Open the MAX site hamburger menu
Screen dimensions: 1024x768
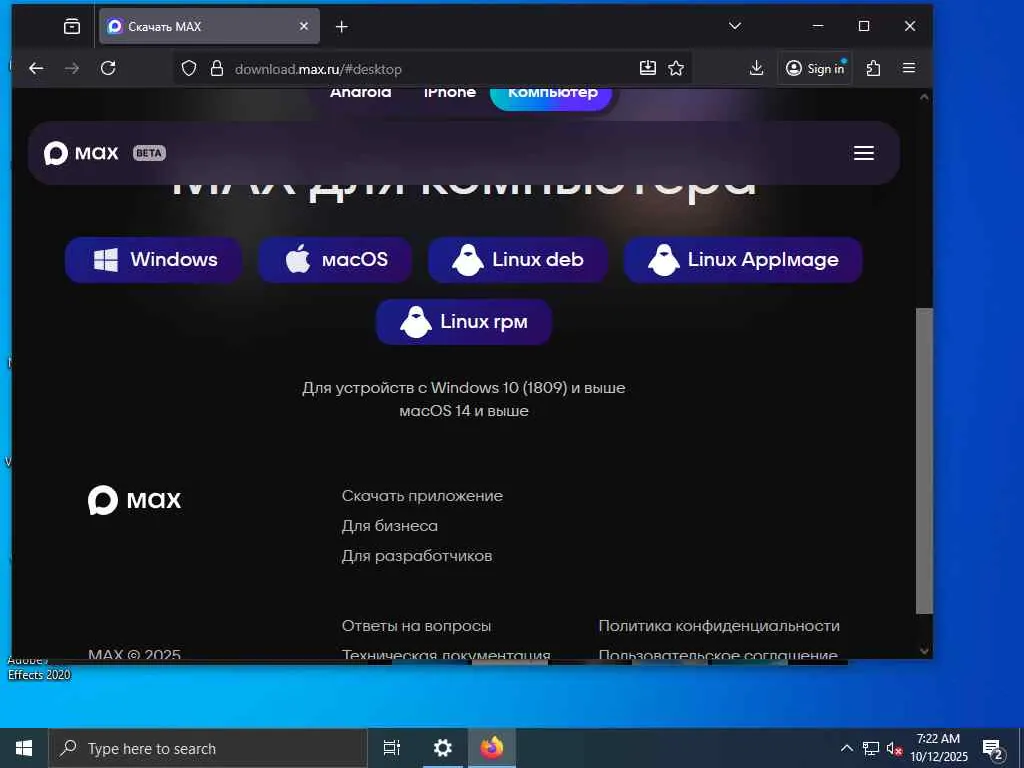tap(863, 153)
